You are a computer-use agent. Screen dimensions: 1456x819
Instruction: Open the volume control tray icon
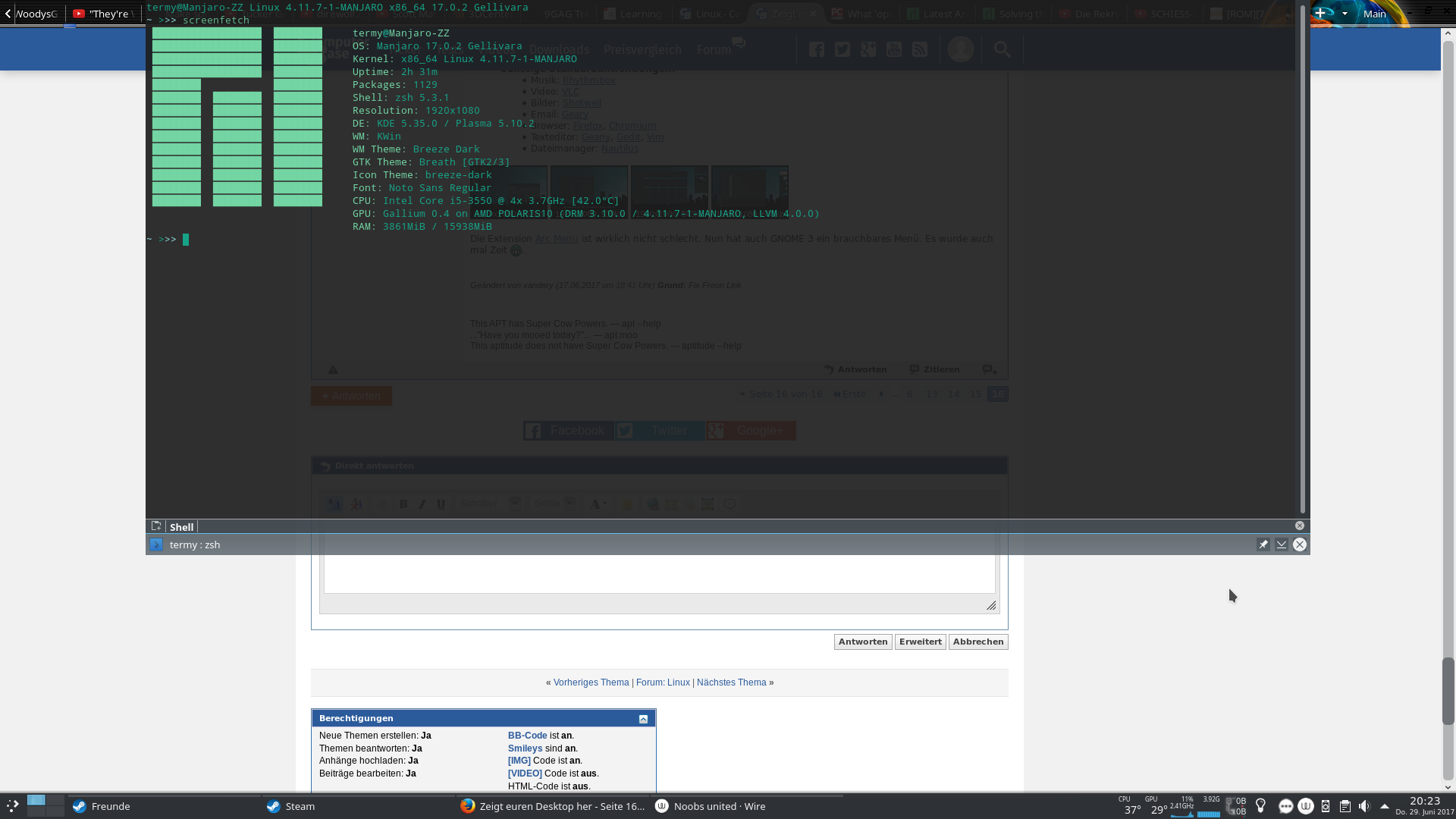1364,806
